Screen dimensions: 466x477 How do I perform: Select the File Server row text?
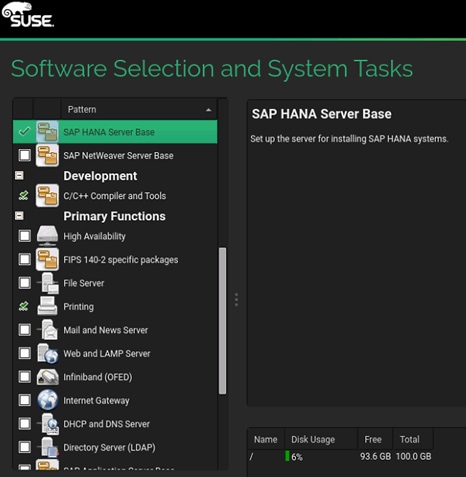coord(84,283)
